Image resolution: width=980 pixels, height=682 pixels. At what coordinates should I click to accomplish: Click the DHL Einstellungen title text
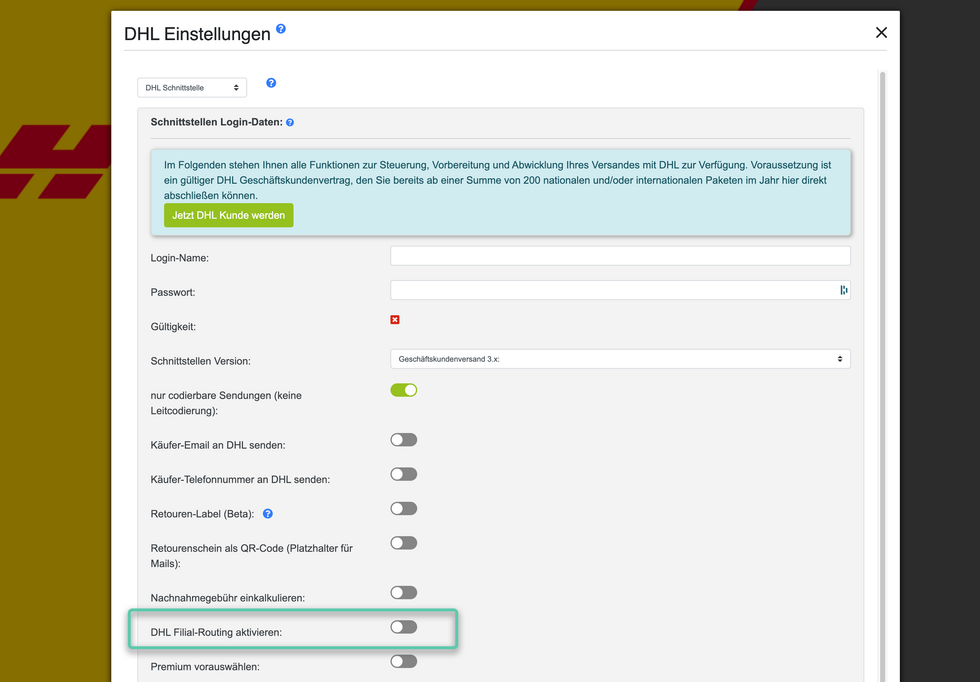point(198,34)
